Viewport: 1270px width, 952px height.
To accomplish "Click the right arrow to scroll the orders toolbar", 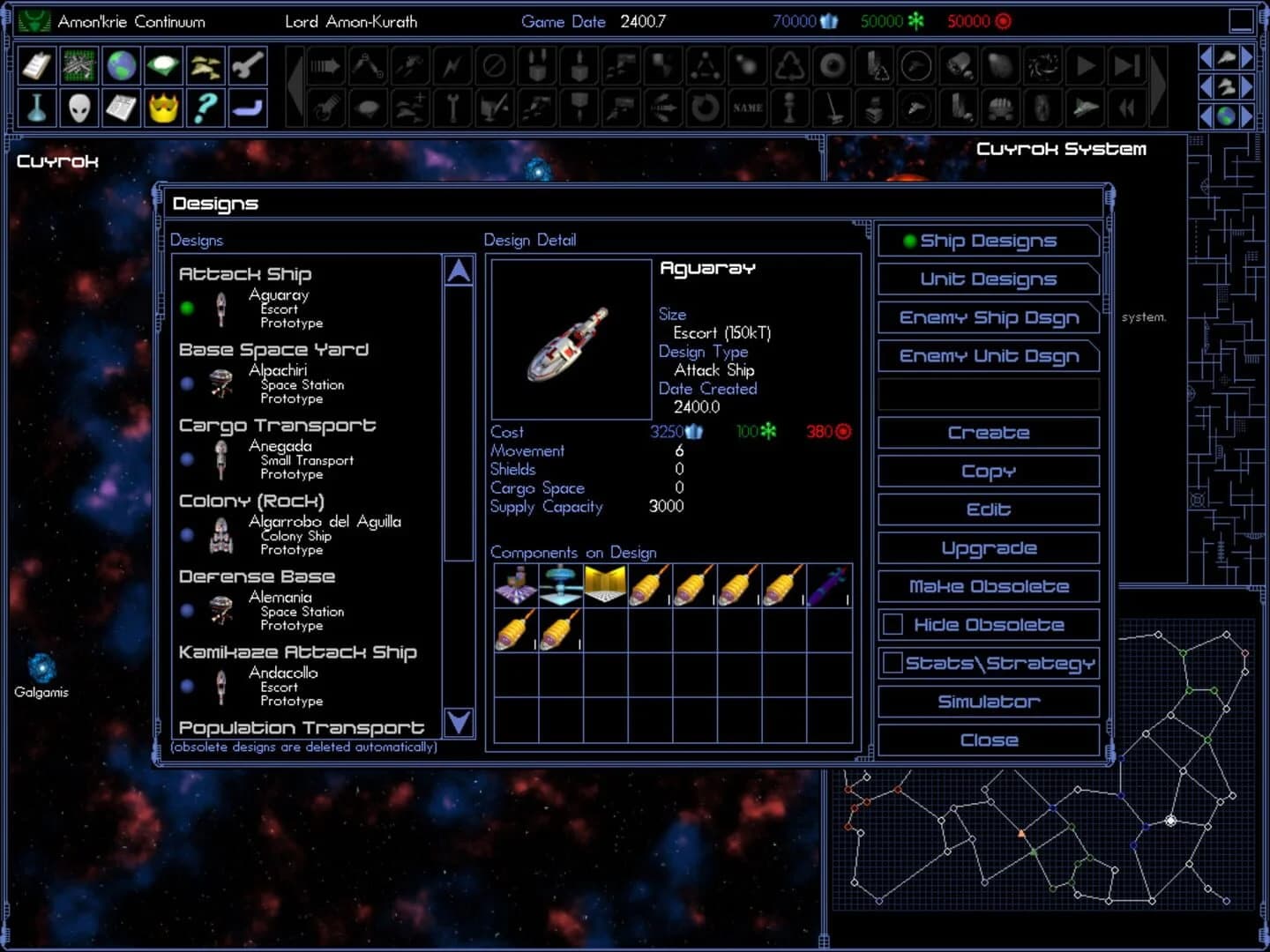I will point(1156,84).
